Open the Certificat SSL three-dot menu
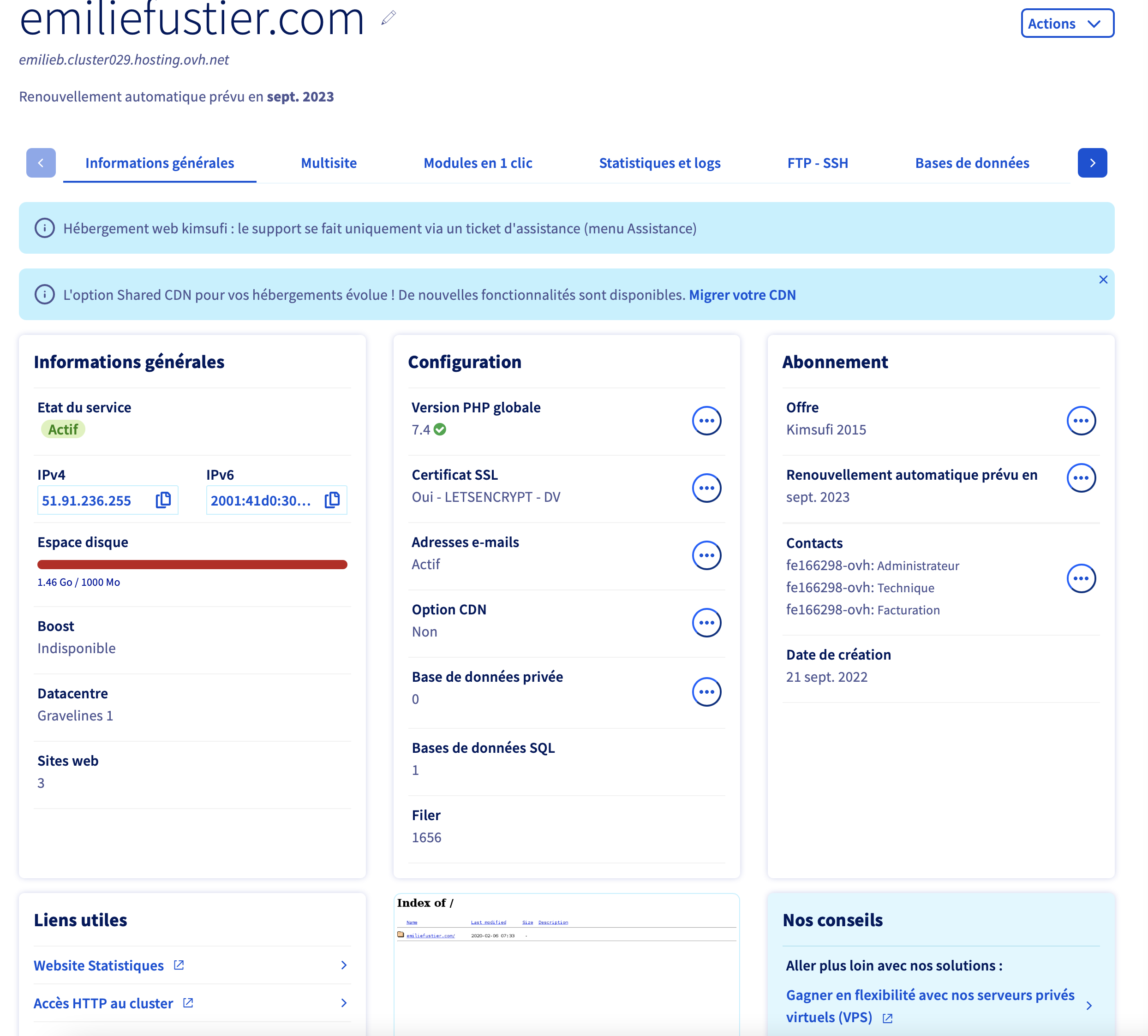Screen dimensions: 1148x1036 tap(706, 488)
